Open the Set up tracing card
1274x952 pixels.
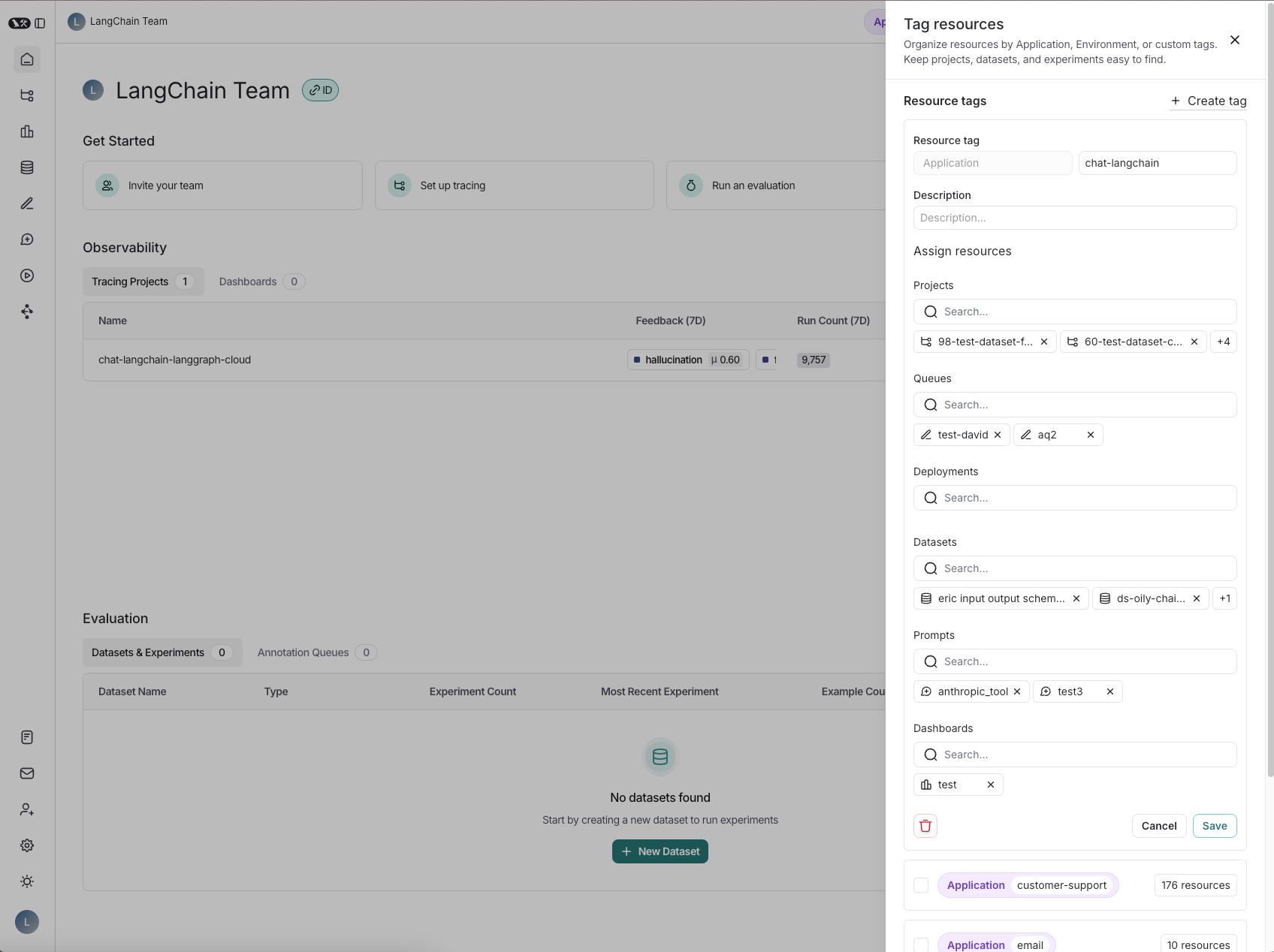pyautogui.click(x=515, y=185)
